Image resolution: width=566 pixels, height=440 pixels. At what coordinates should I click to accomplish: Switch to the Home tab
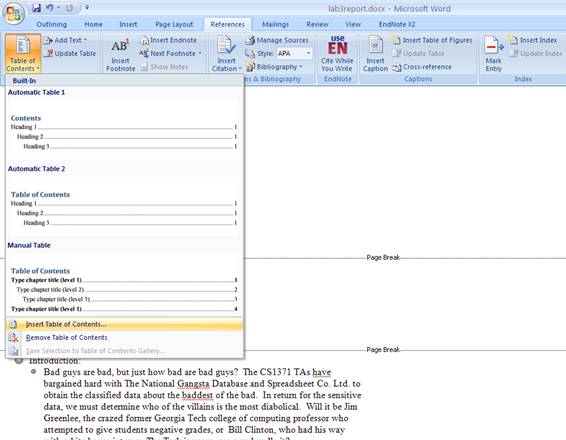coord(93,25)
